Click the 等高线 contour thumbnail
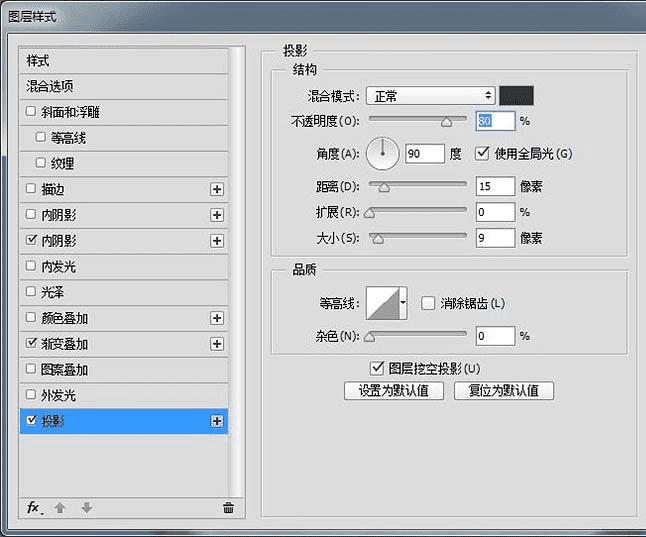646x537 pixels. point(383,303)
